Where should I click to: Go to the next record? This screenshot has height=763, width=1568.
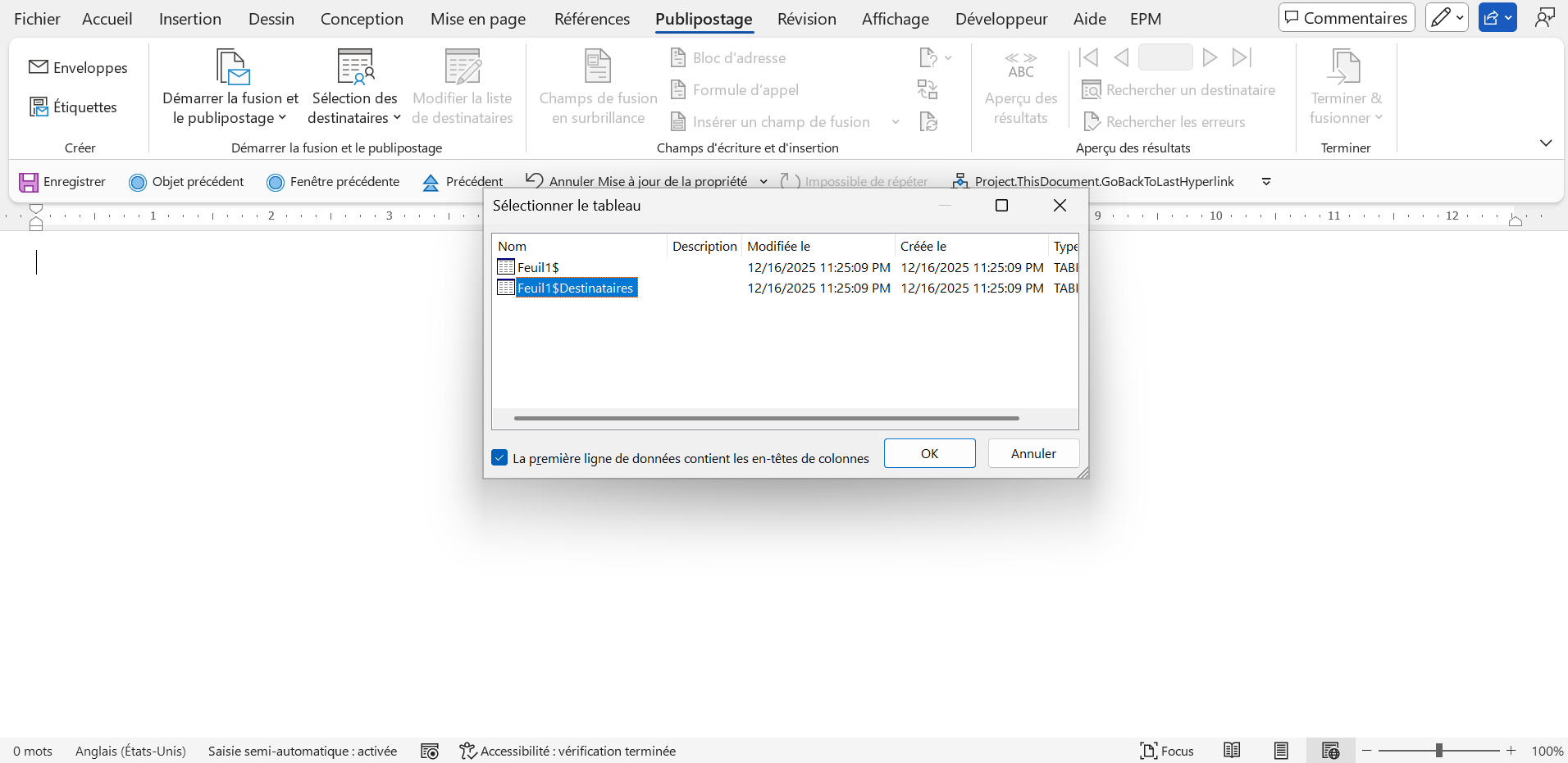coord(1210,57)
